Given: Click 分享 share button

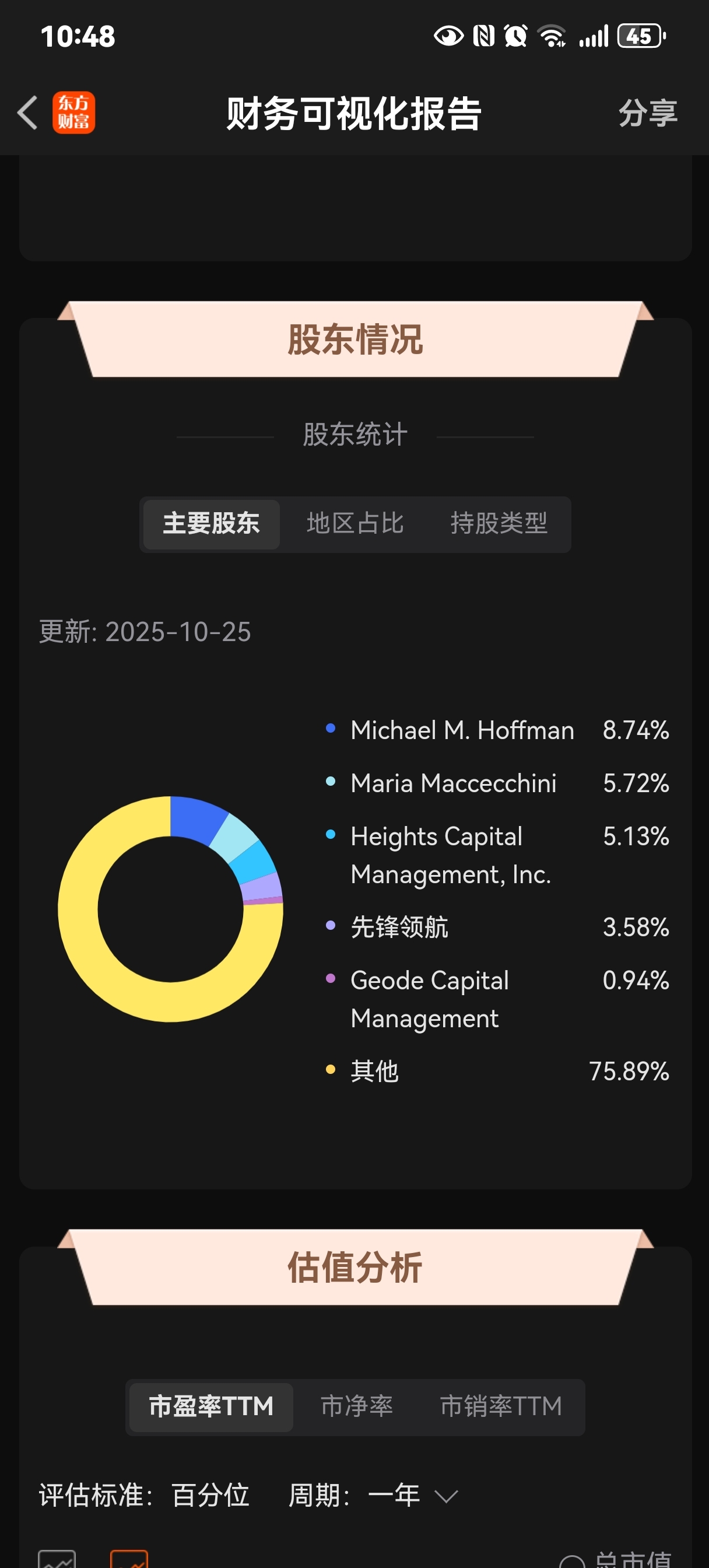Looking at the screenshot, I should click(x=648, y=113).
